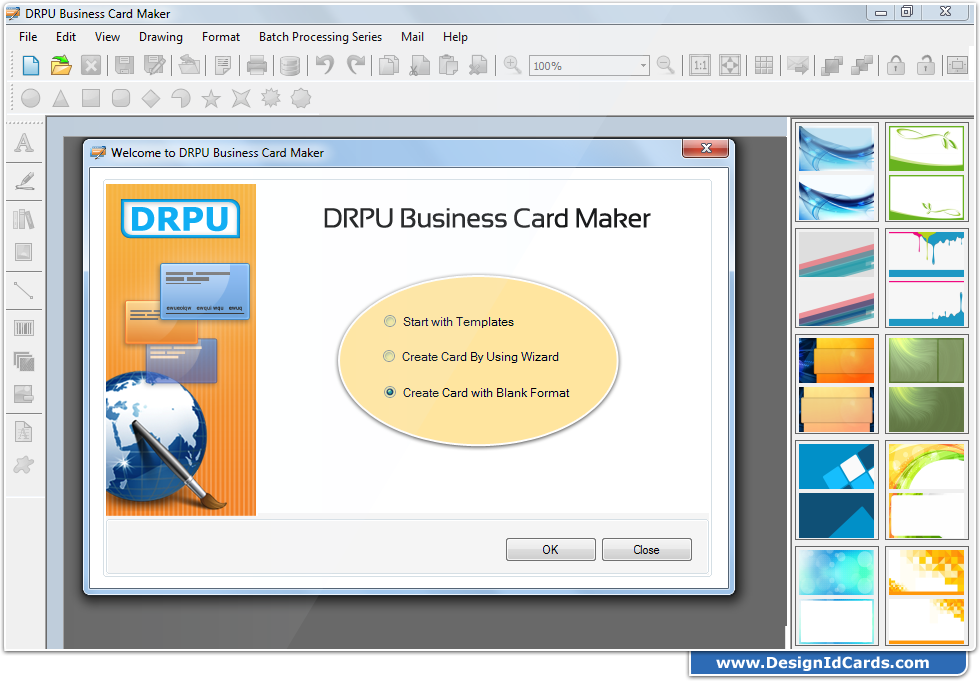Open the Help menu
This screenshot has width=980, height=681.
click(x=455, y=37)
